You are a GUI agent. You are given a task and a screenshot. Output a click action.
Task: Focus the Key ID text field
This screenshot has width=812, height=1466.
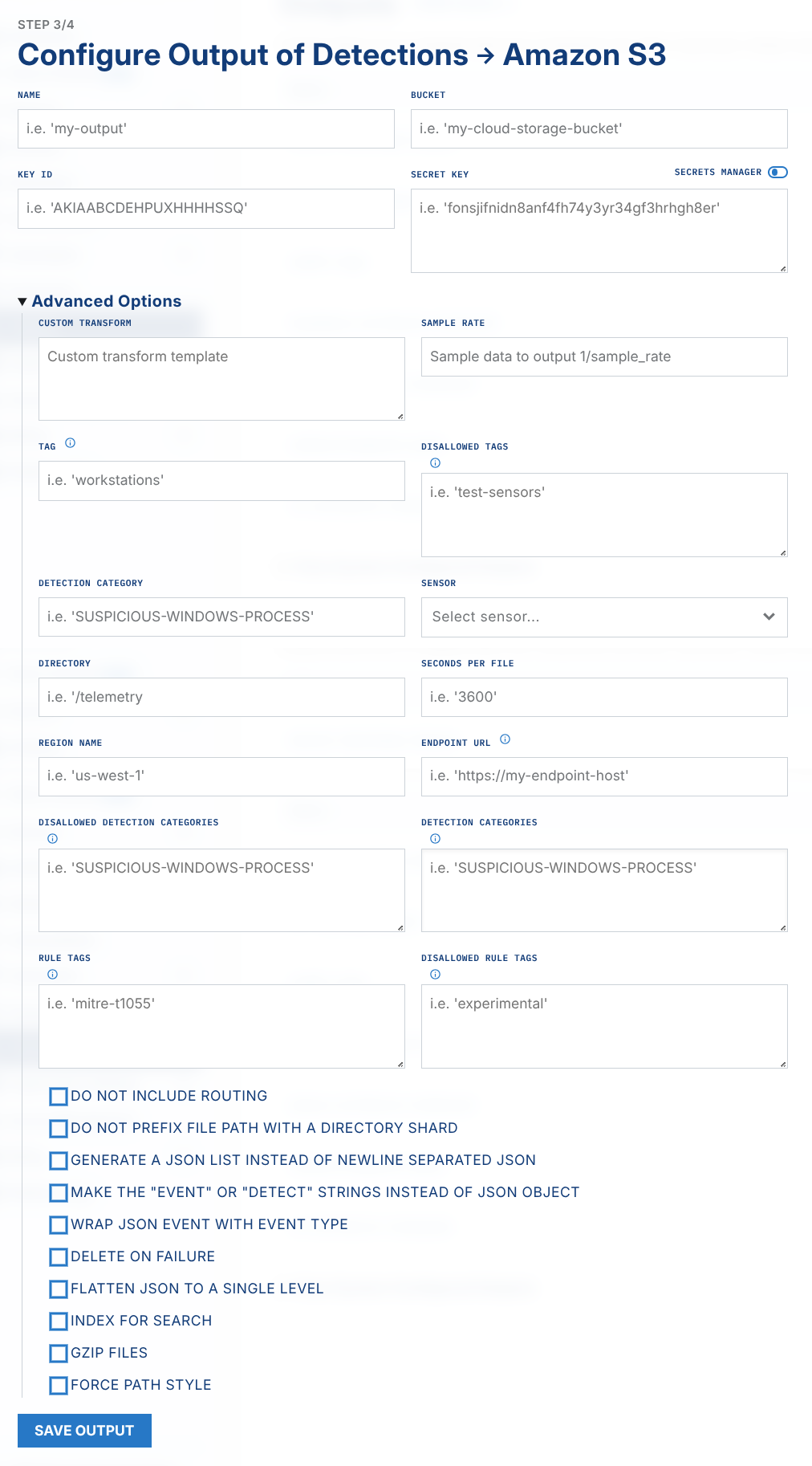coord(205,209)
